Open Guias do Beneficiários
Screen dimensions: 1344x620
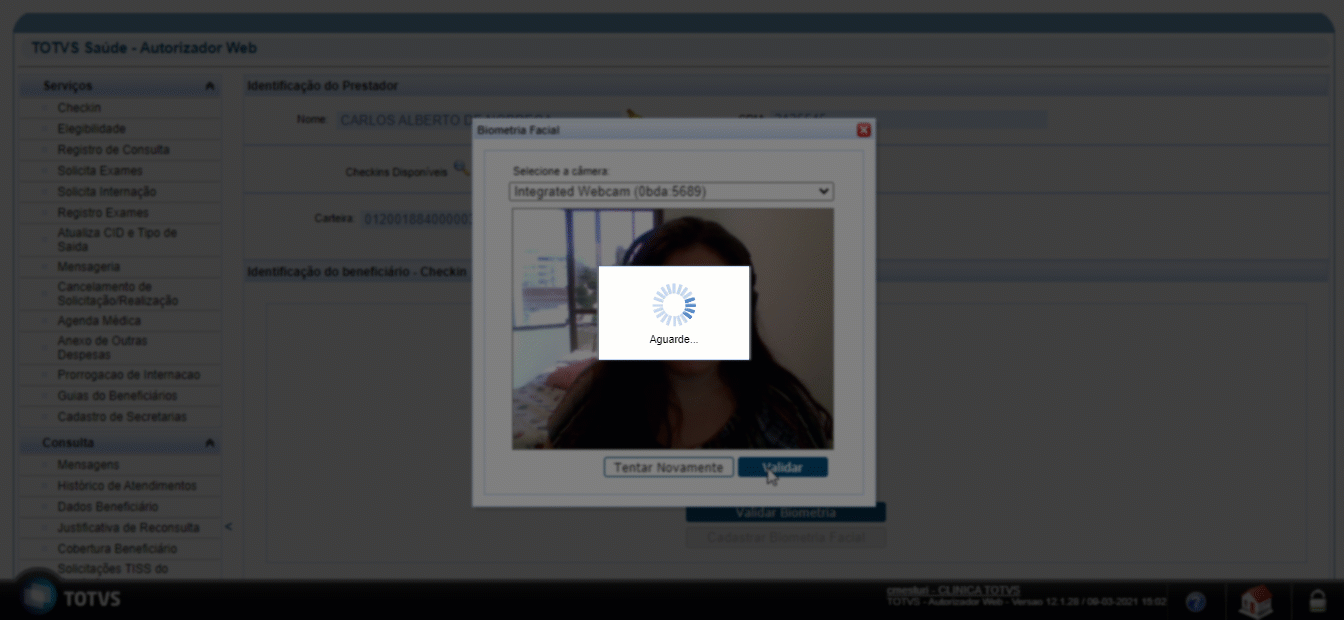[117, 396]
